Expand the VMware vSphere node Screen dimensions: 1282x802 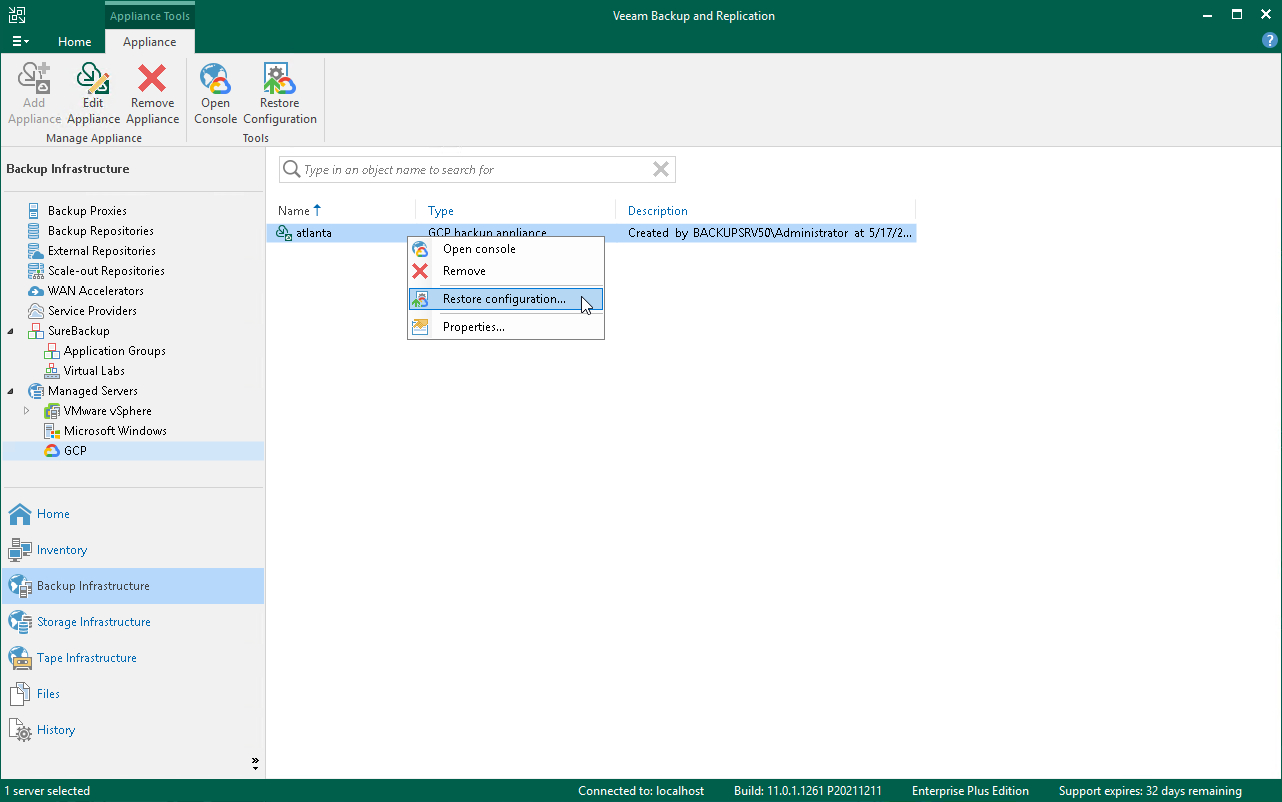[x=27, y=411]
